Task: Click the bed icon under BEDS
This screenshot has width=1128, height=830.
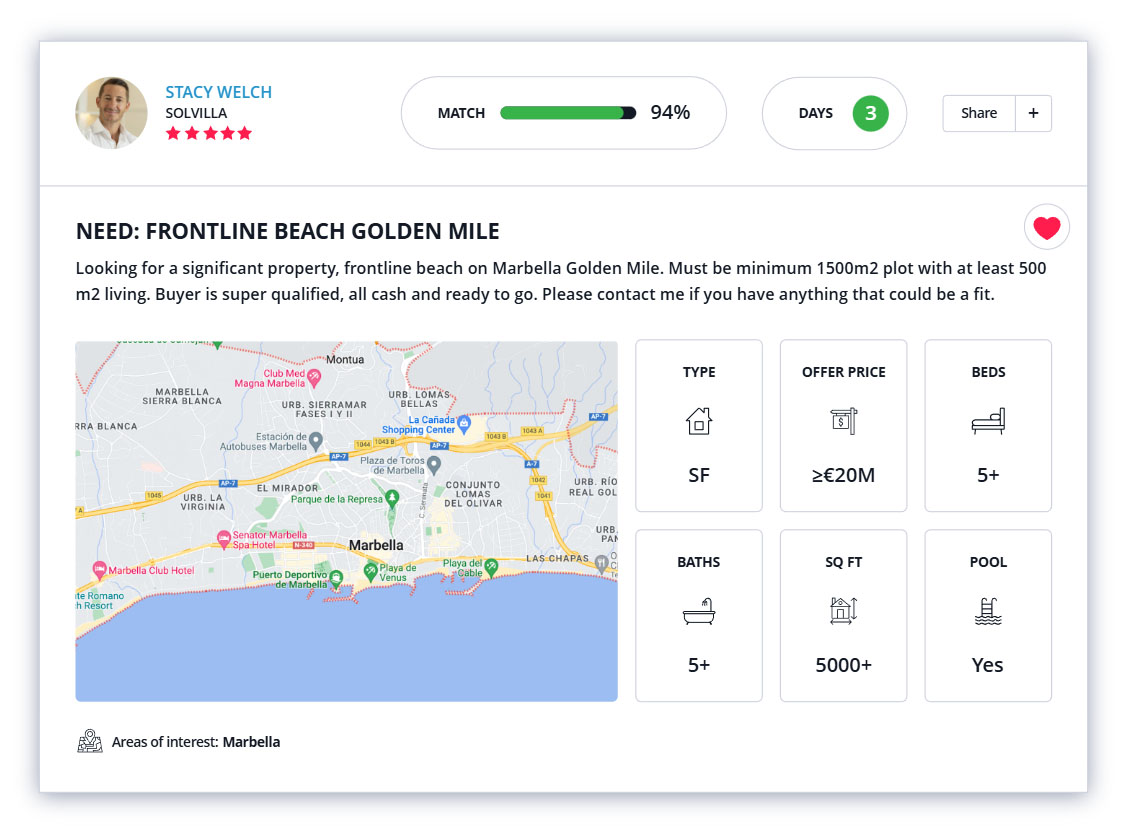Action: [988, 421]
